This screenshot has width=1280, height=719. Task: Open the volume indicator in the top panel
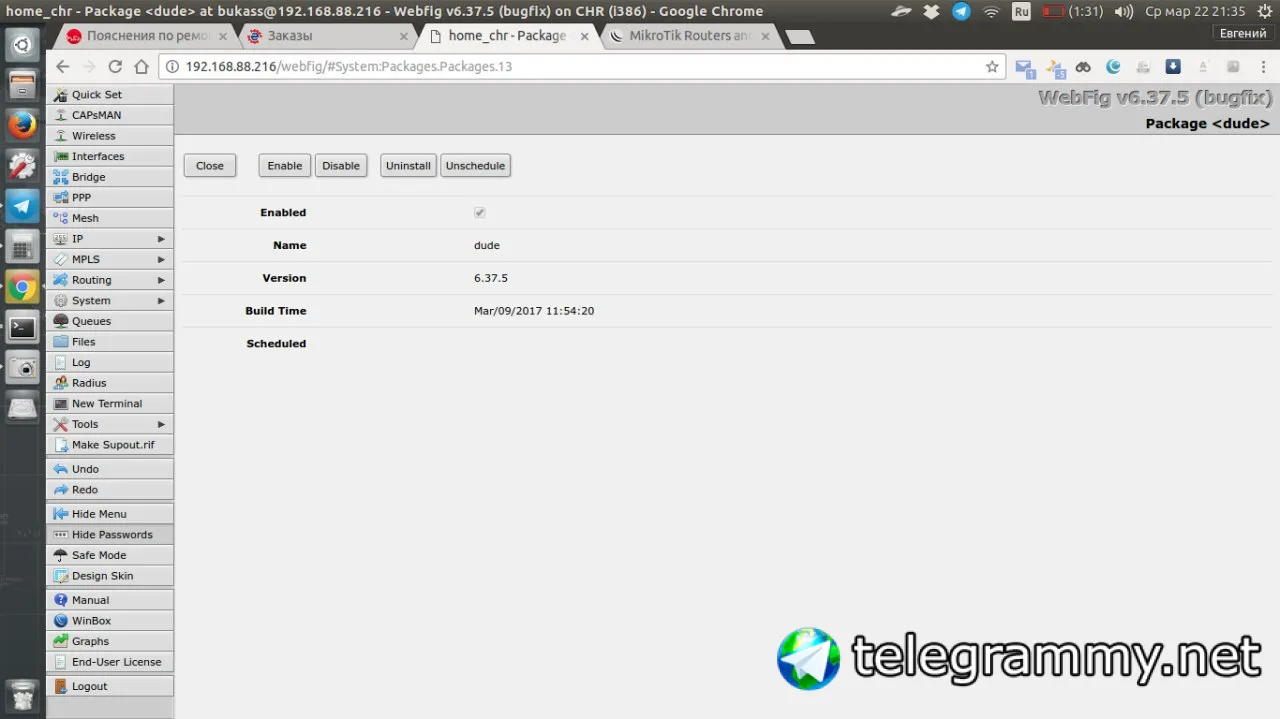tap(1124, 11)
